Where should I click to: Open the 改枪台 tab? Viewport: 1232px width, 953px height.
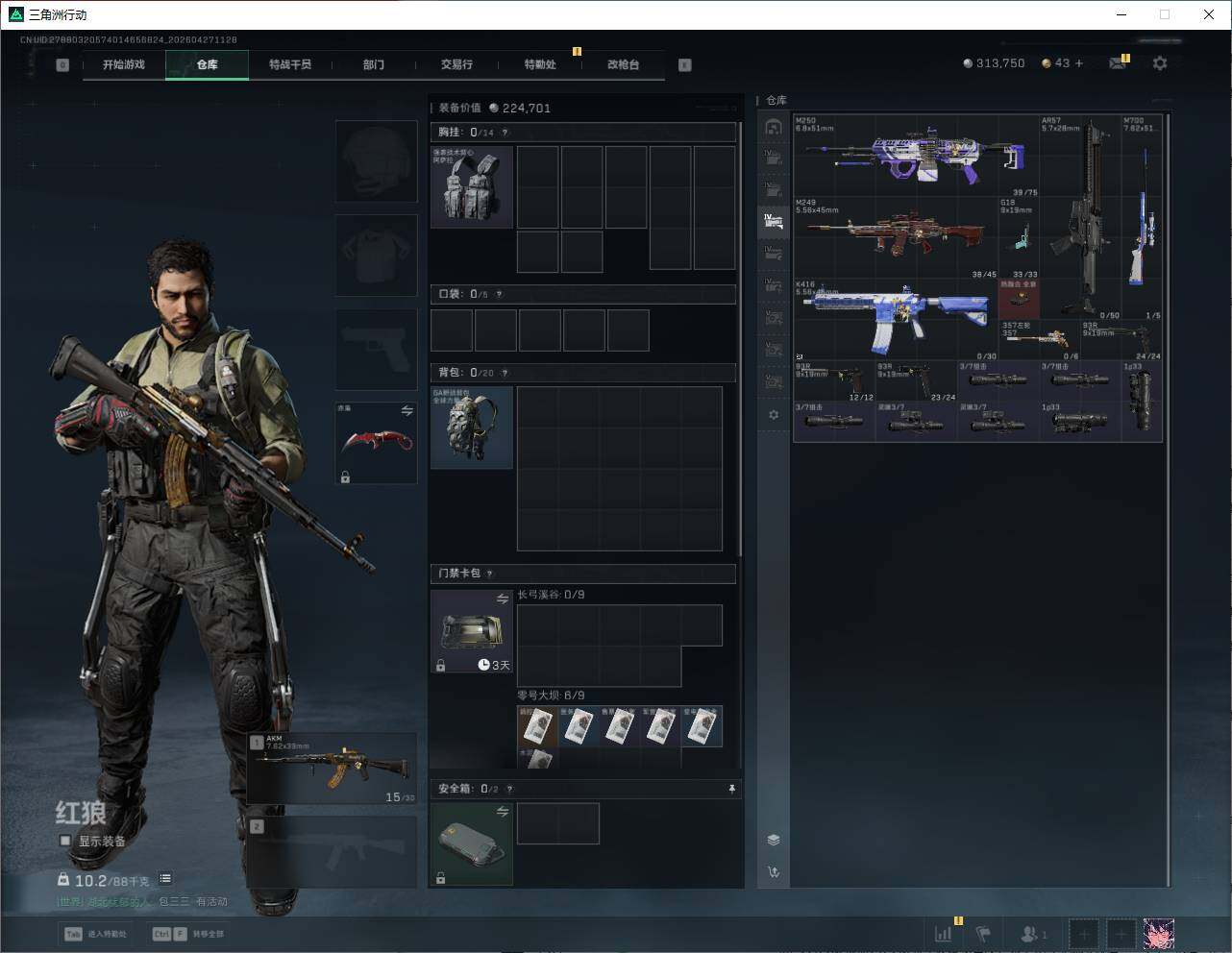623,64
